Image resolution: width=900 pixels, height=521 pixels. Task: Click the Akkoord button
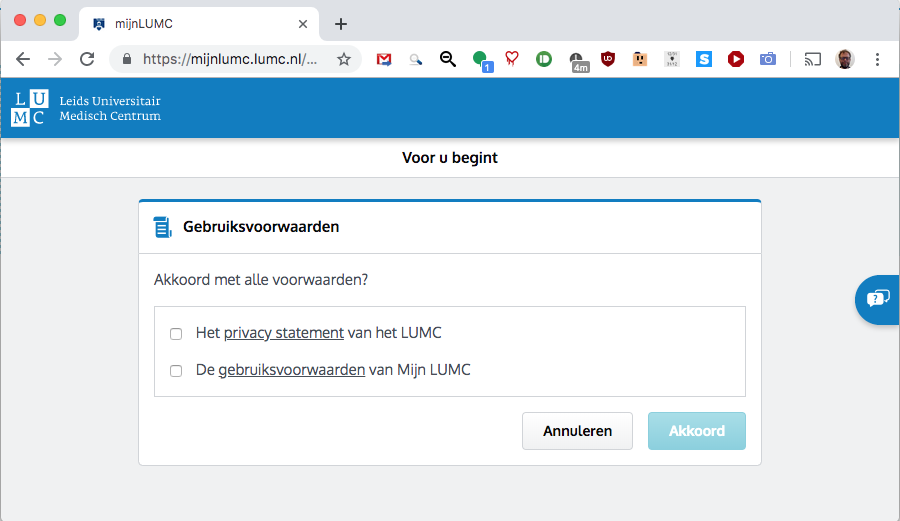(x=696, y=431)
